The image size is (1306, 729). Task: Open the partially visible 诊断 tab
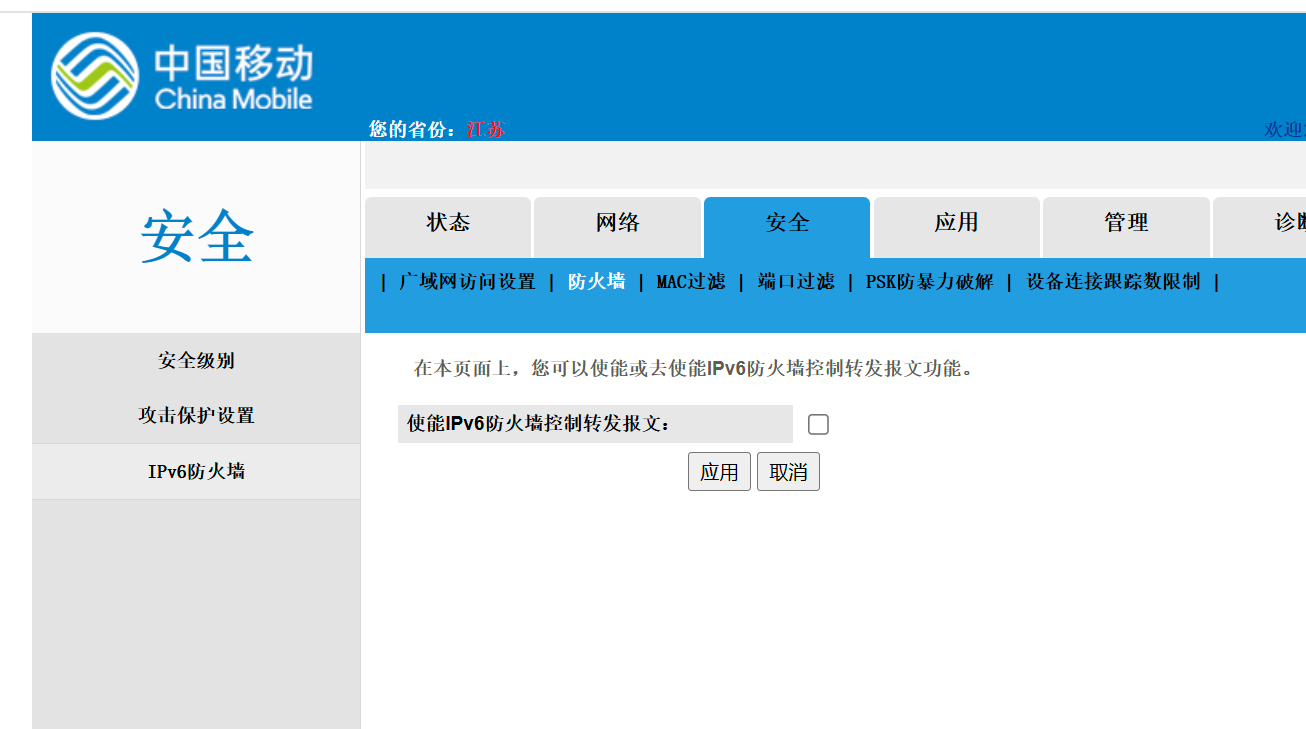(1260, 223)
